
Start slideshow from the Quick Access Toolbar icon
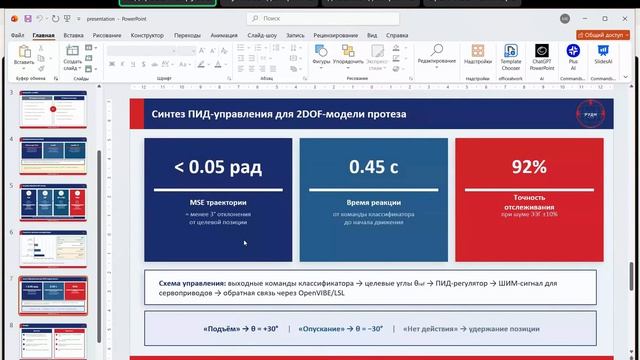pyautogui.click(x=67, y=19)
